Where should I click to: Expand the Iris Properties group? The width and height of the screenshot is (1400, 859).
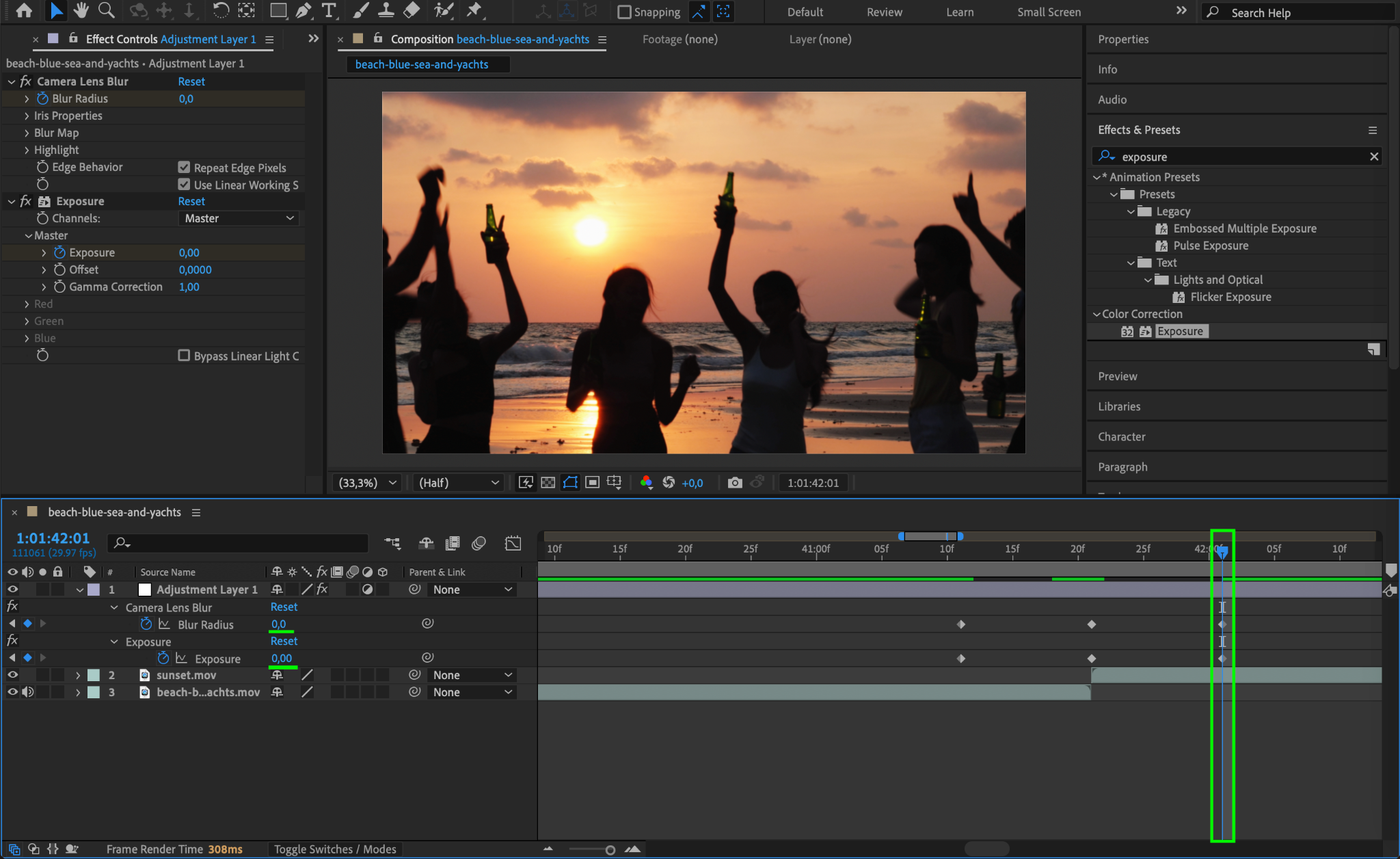pyautogui.click(x=27, y=116)
